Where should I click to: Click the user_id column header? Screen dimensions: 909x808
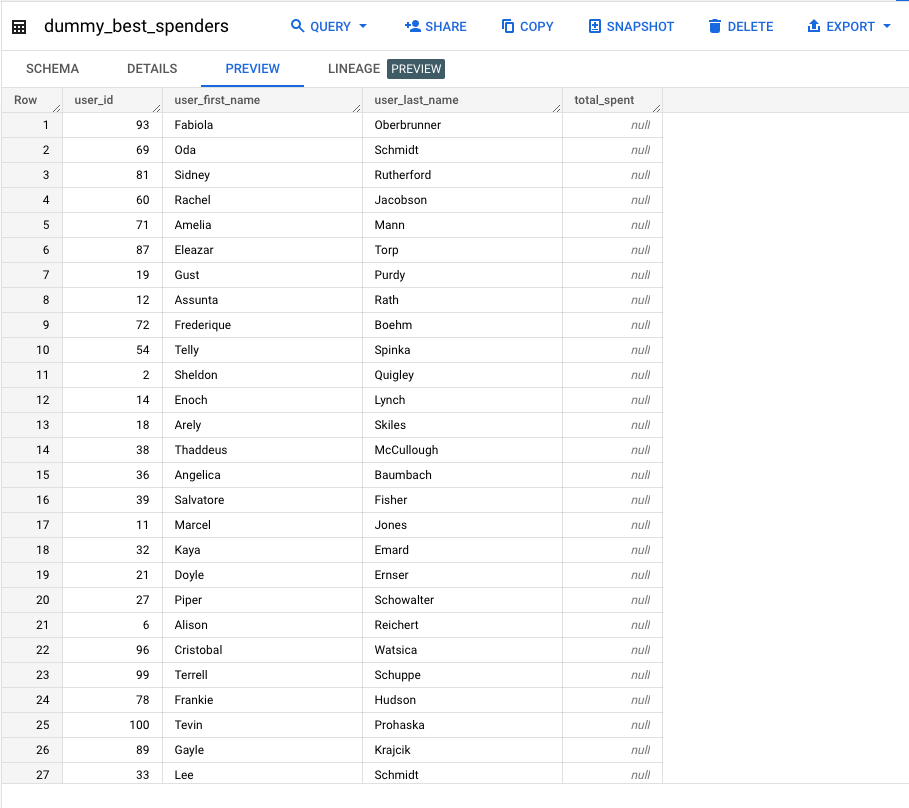[95, 100]
